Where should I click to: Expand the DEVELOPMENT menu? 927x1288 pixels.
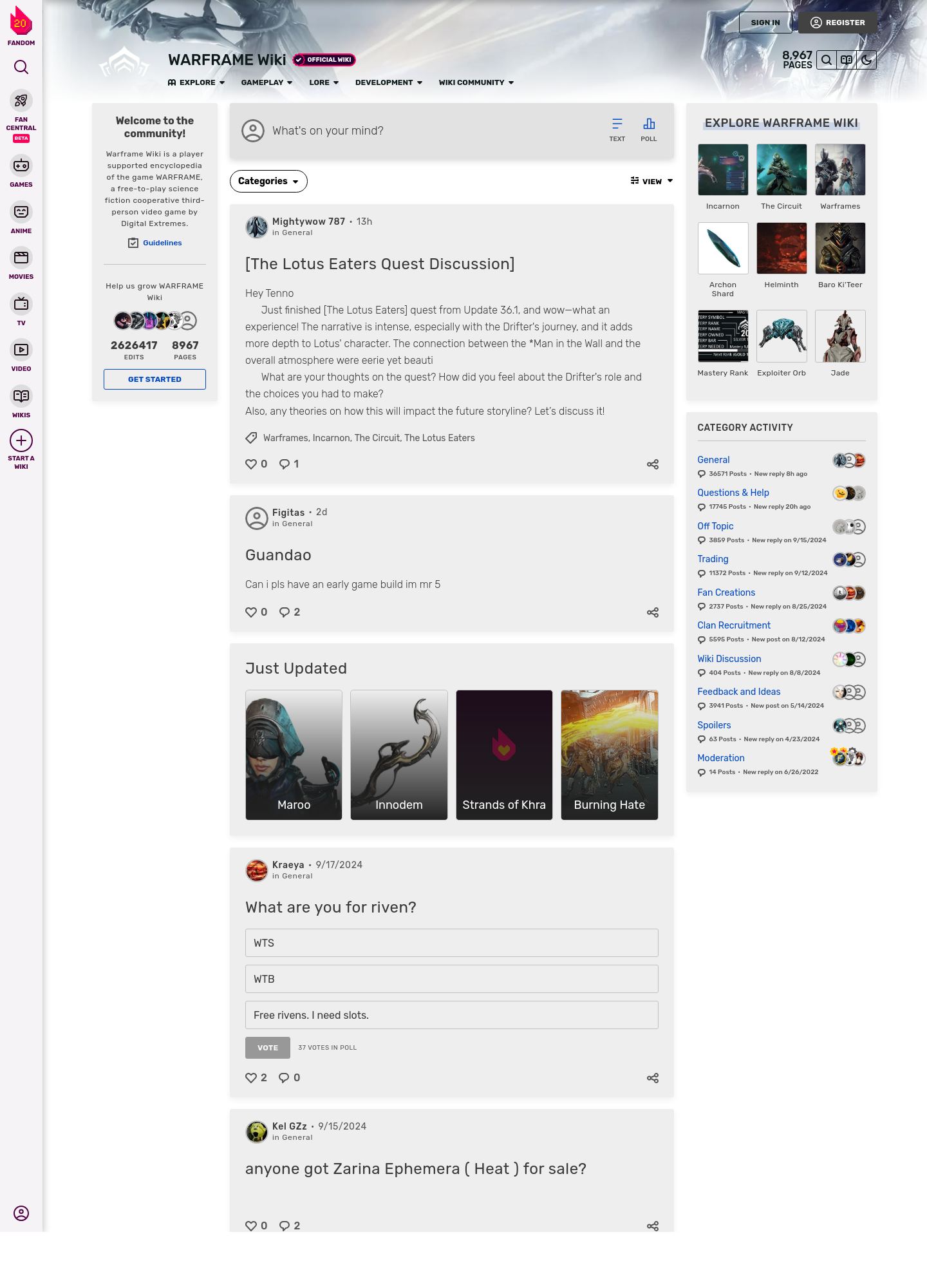tap(389, 82)
